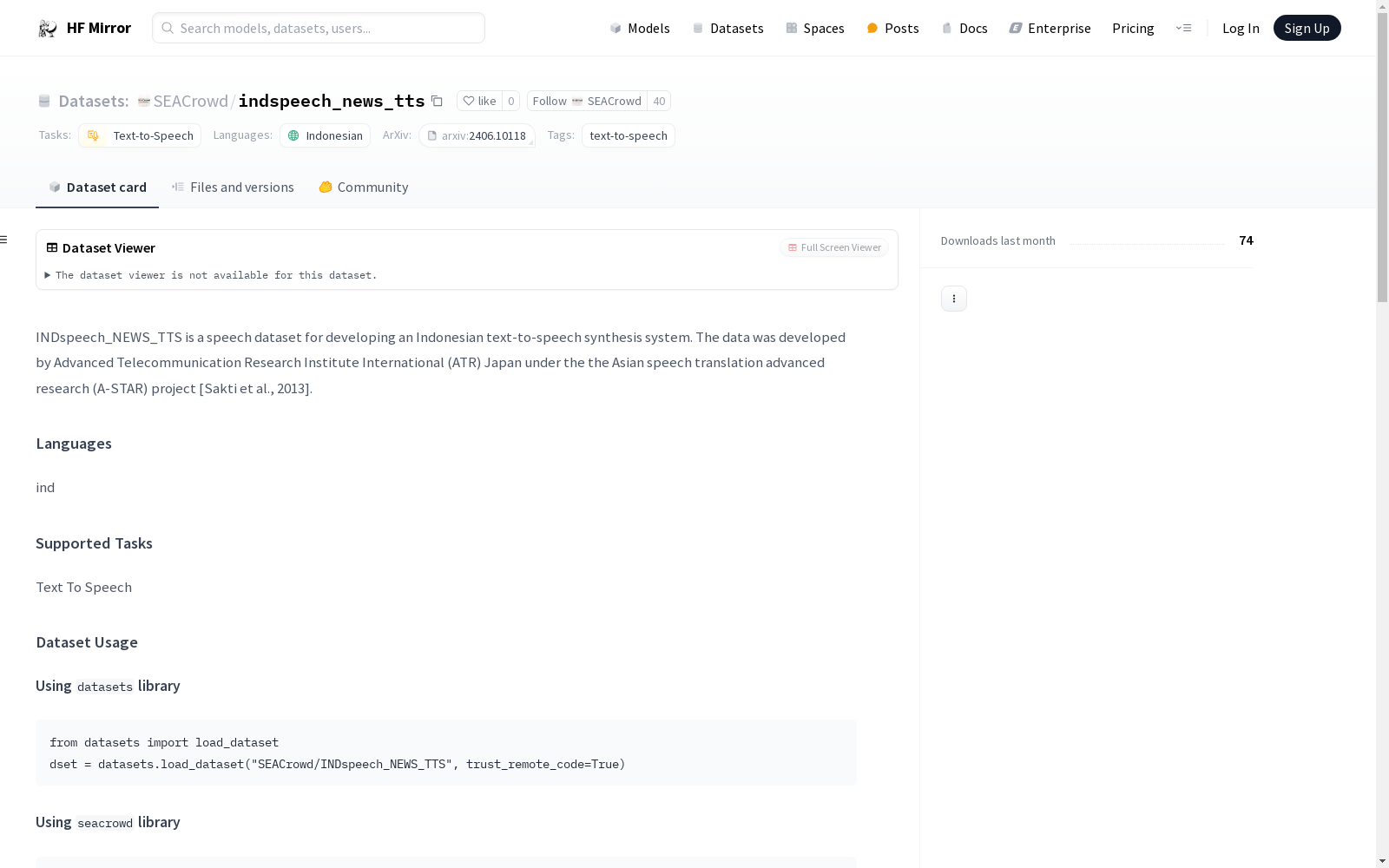The image size is (1389, 868).
Task: Like this dataset with the heart button
Action: [479, 101]
